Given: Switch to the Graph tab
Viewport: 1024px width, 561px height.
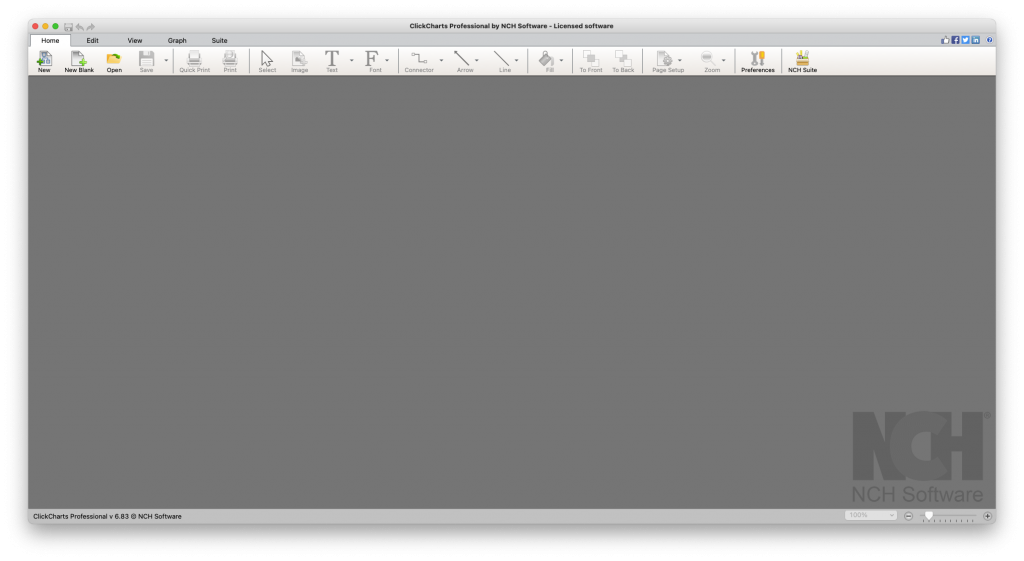Looking at the screenshot, I should pos(177,40).
